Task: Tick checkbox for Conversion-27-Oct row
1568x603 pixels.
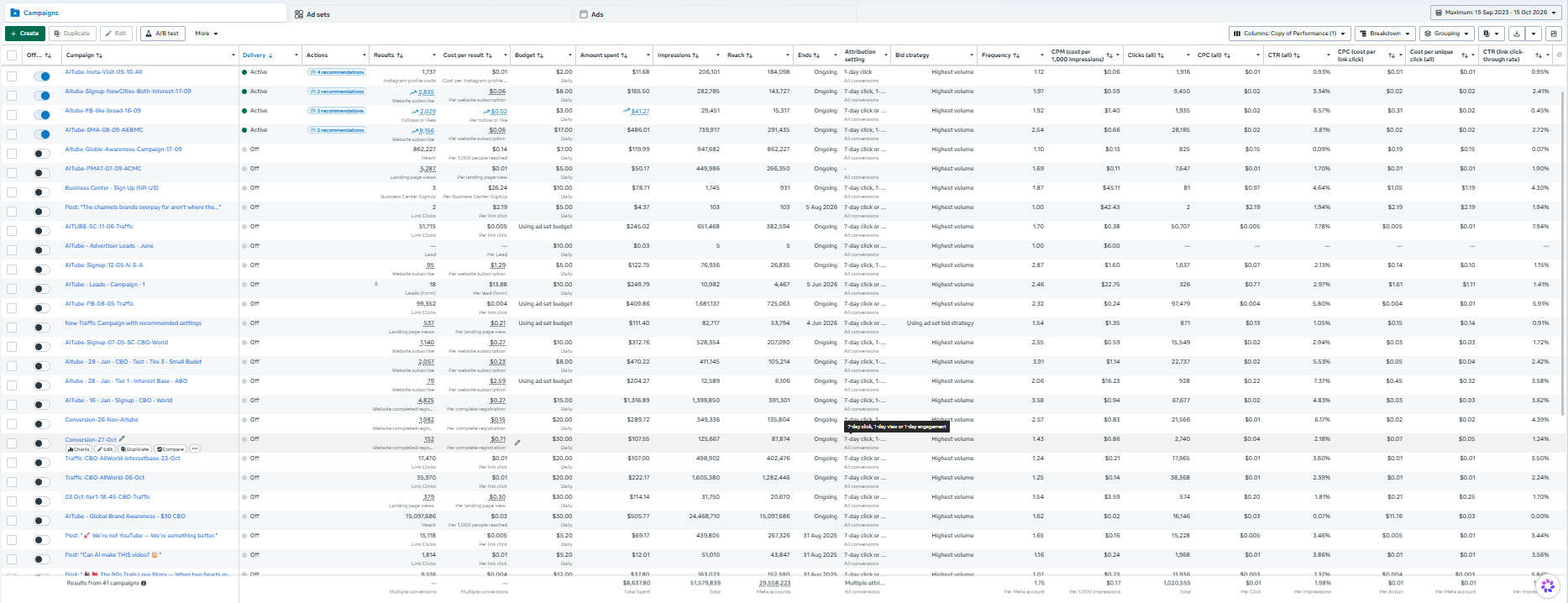Action: click(12, 443)
